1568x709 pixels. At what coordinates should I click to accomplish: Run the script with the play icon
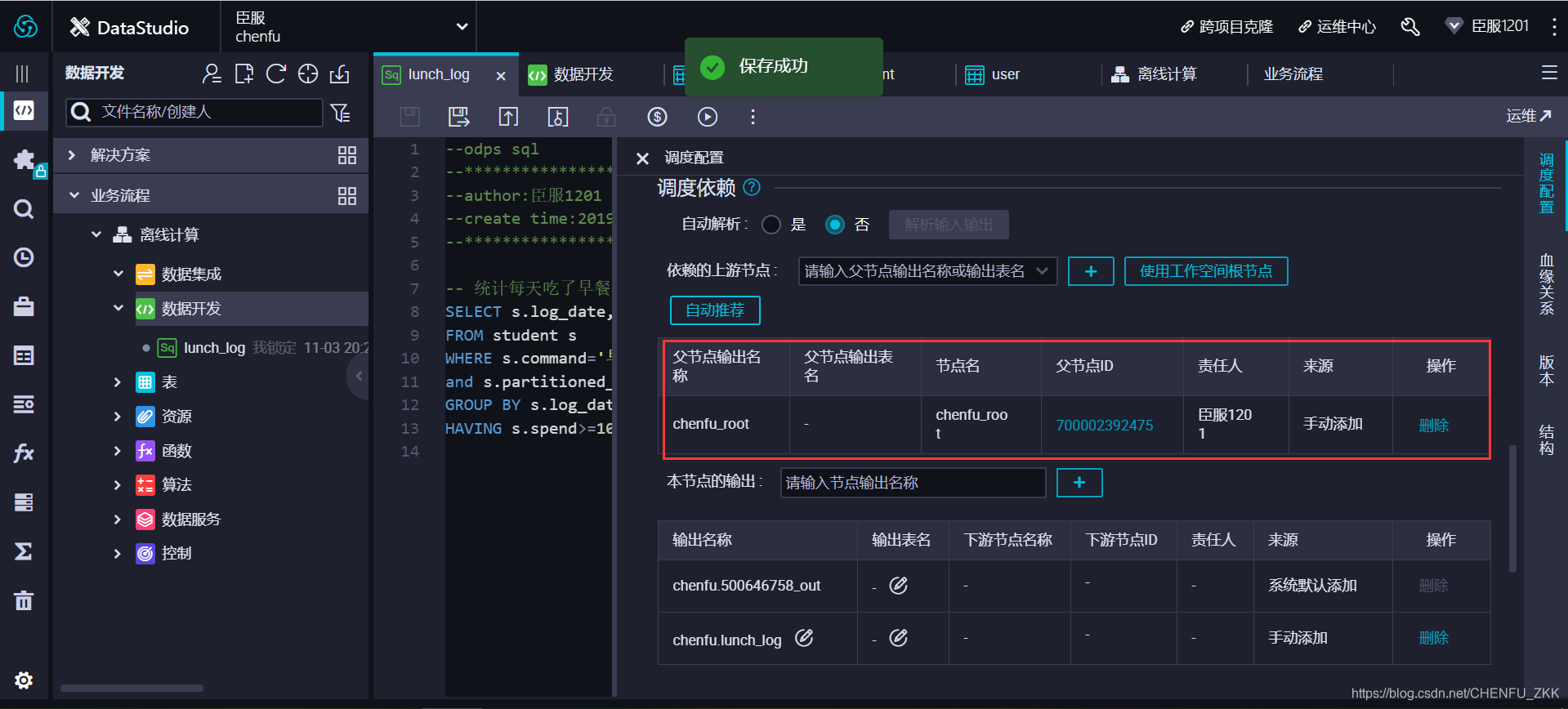point(708,117)
